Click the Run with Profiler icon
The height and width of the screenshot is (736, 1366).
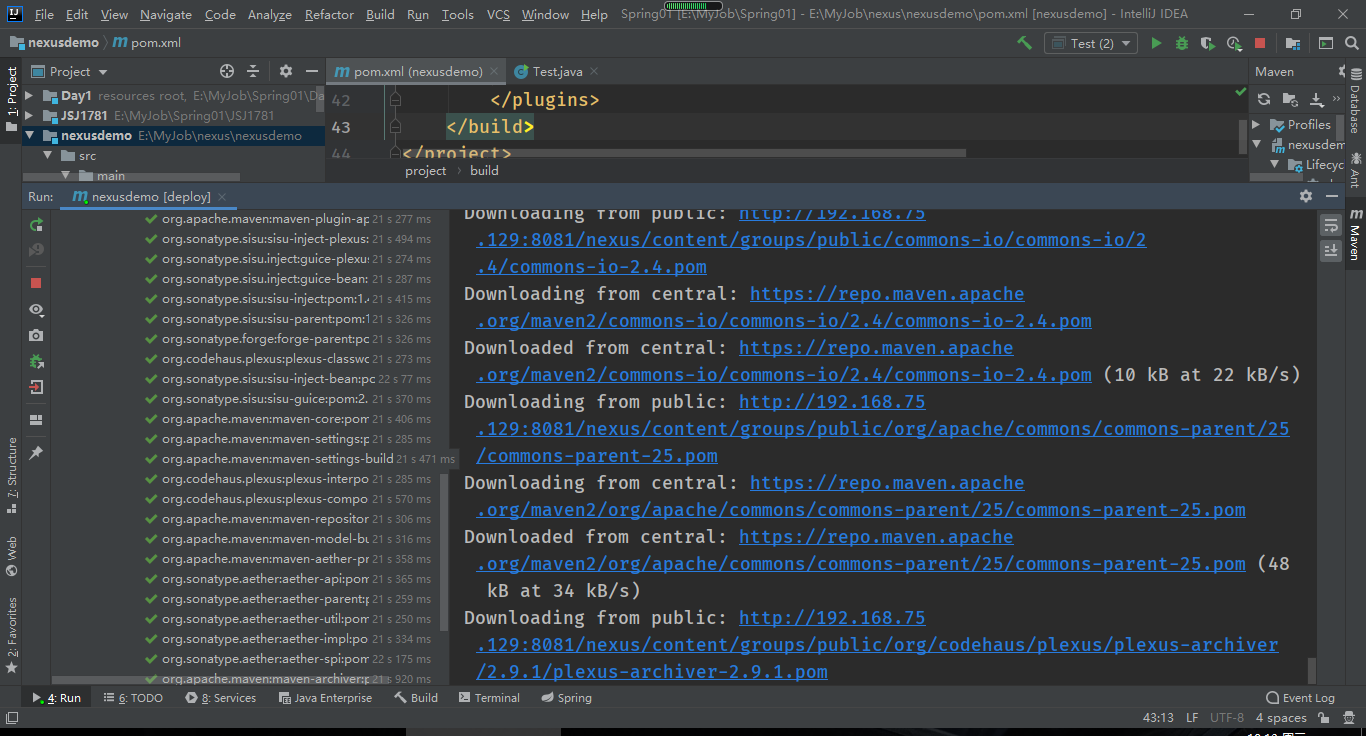(x=1234, y=43)
